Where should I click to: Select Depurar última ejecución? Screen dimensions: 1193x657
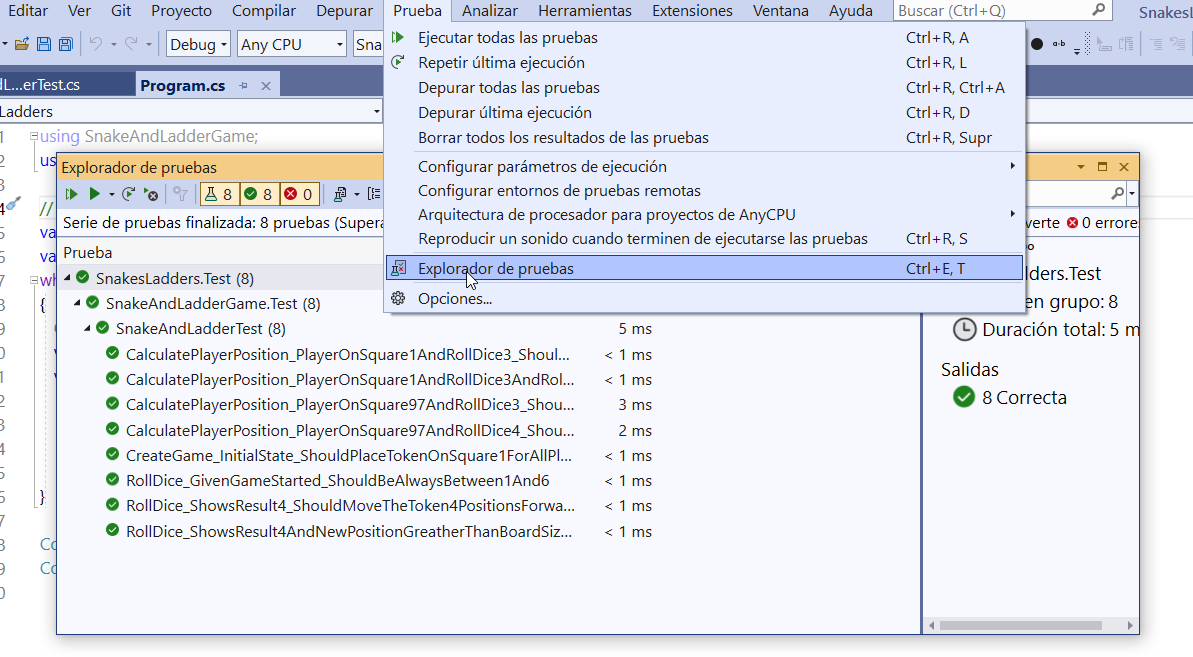704,113
